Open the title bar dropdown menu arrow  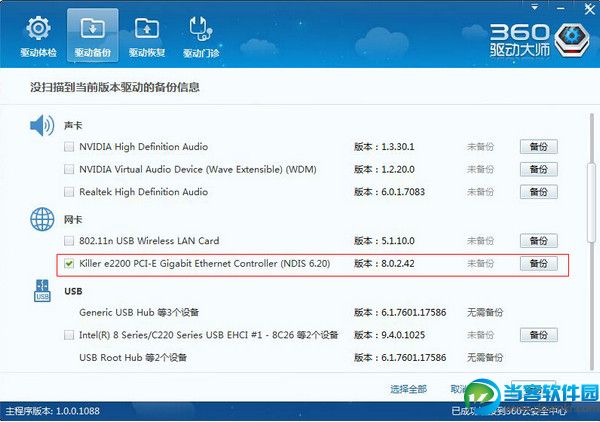coord(535,7)
